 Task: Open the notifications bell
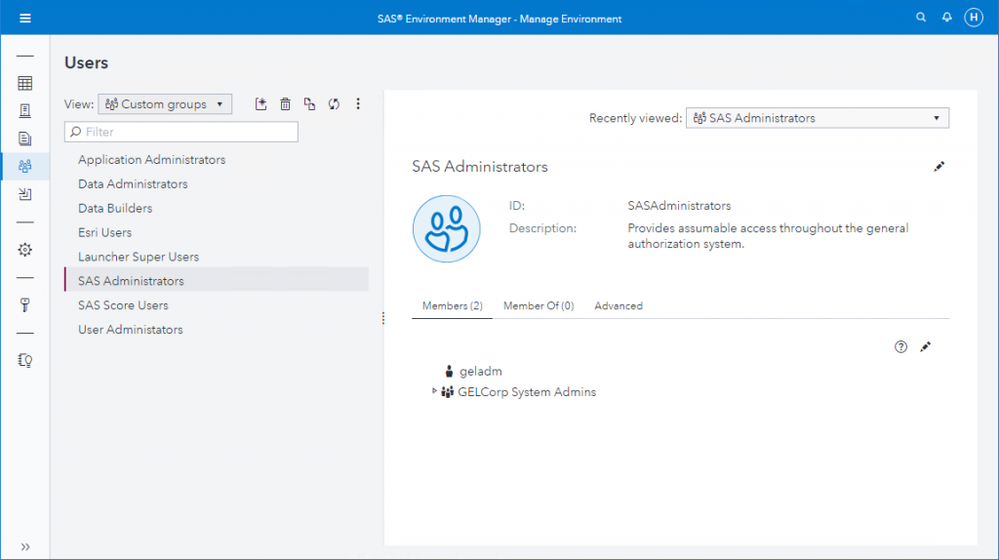click(x=947, y=18)
